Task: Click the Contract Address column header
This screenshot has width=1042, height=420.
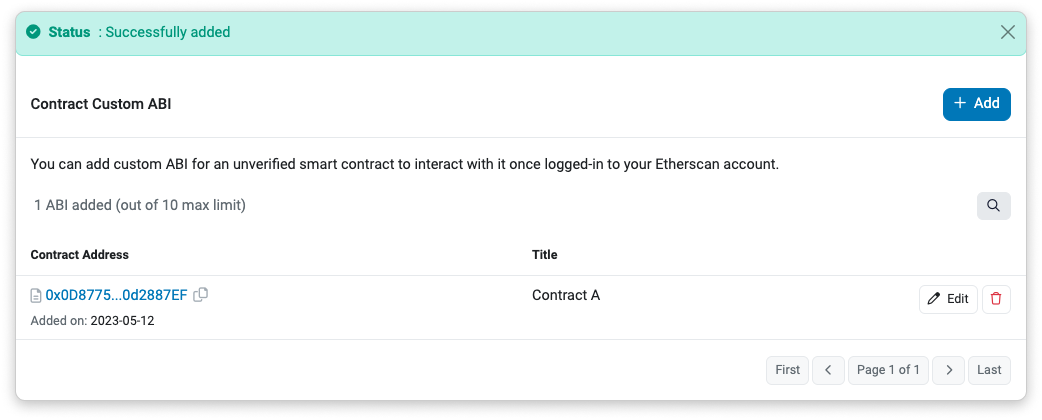Action: point(80,255)
